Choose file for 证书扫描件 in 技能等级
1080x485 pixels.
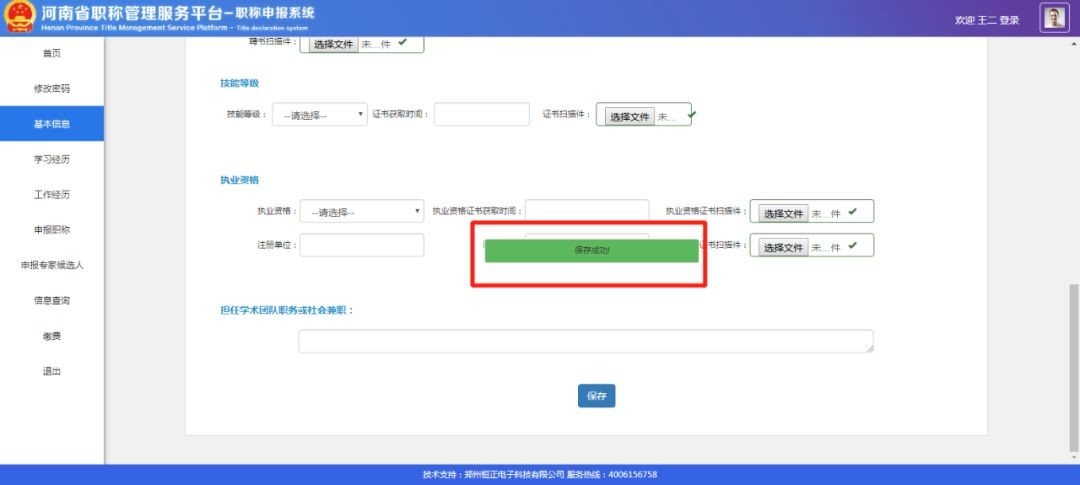(x=630, y=117)
